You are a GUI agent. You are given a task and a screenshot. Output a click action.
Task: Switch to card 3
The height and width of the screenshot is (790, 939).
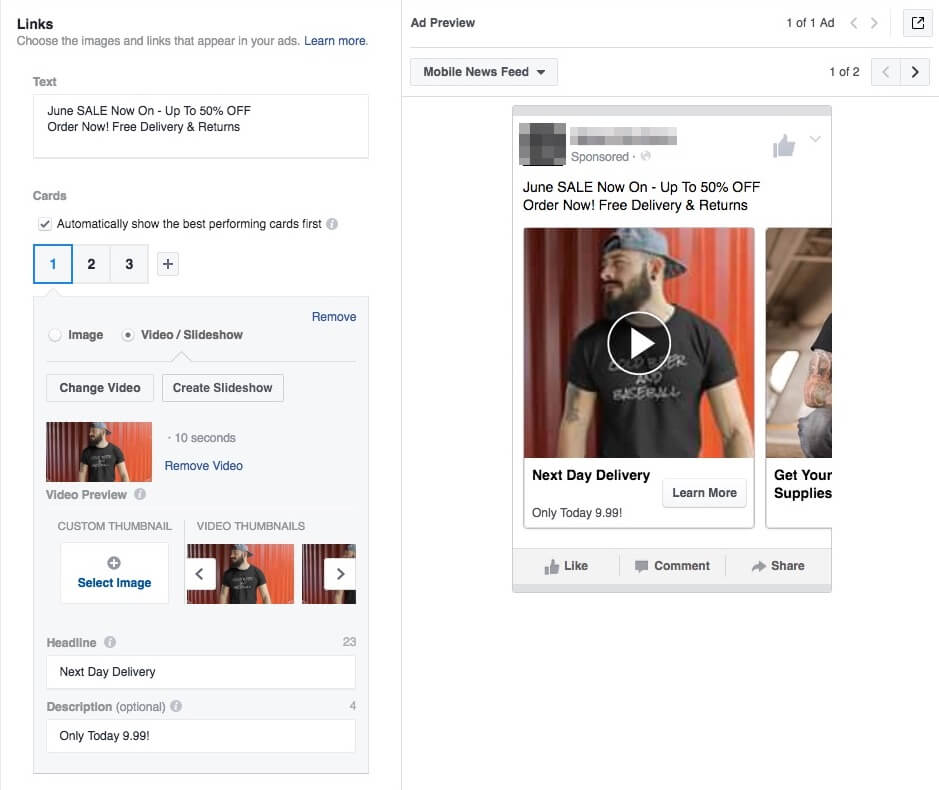[129, 263]
